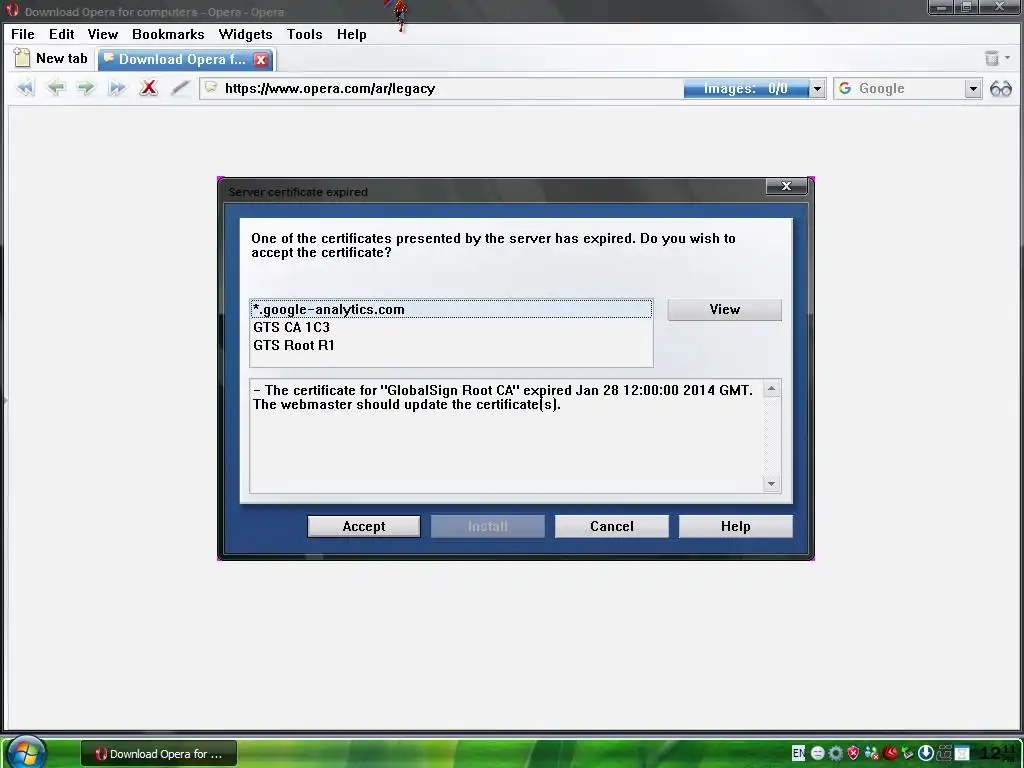Click the New tab page icon

pyautogui.click(x=22, y=58)
